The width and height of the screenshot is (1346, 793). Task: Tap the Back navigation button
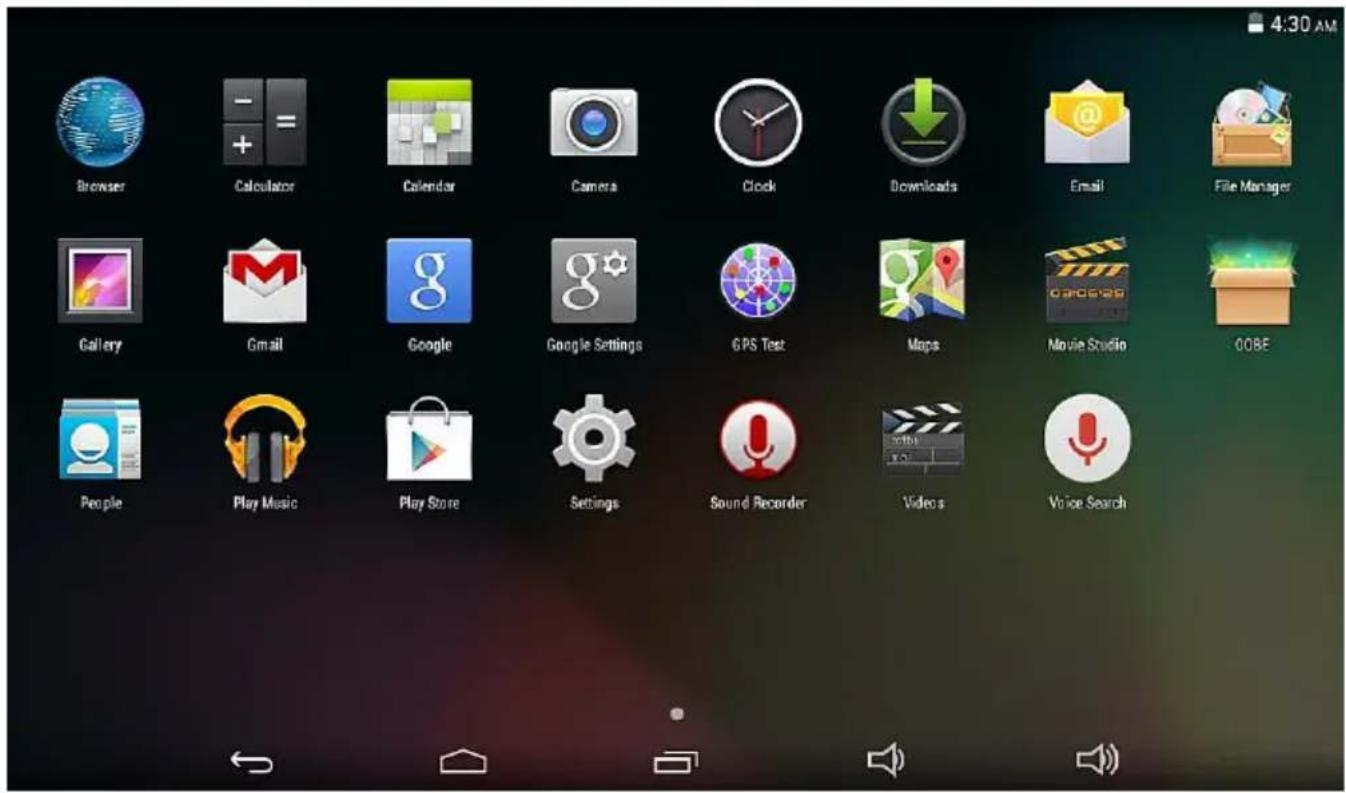[x=251, y=763]
